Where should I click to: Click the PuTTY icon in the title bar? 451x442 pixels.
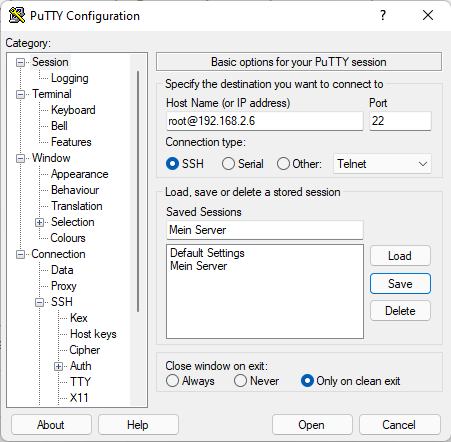click(x=17, y=15)
